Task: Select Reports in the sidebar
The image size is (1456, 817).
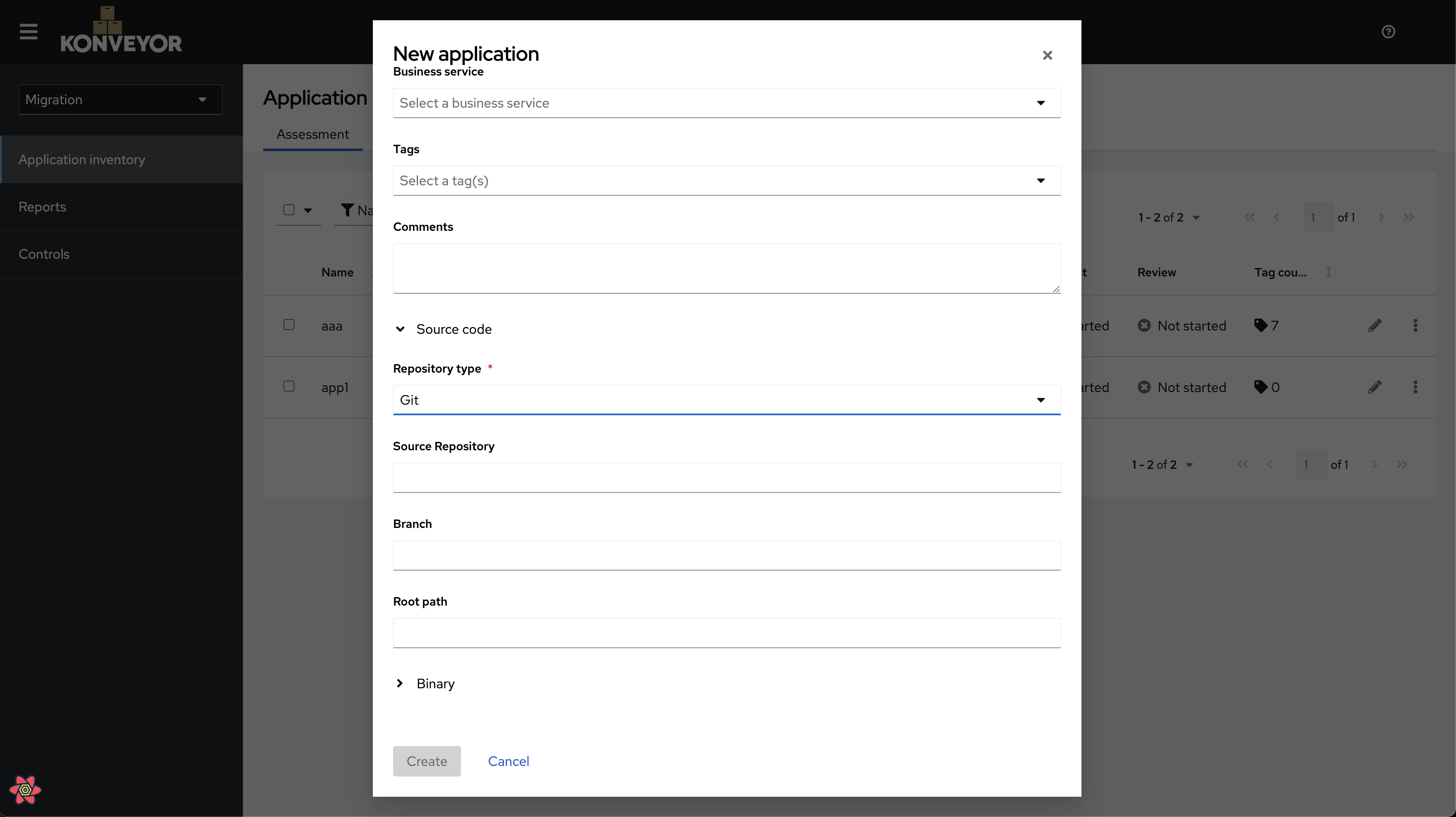Action: (x=43, y=206)
